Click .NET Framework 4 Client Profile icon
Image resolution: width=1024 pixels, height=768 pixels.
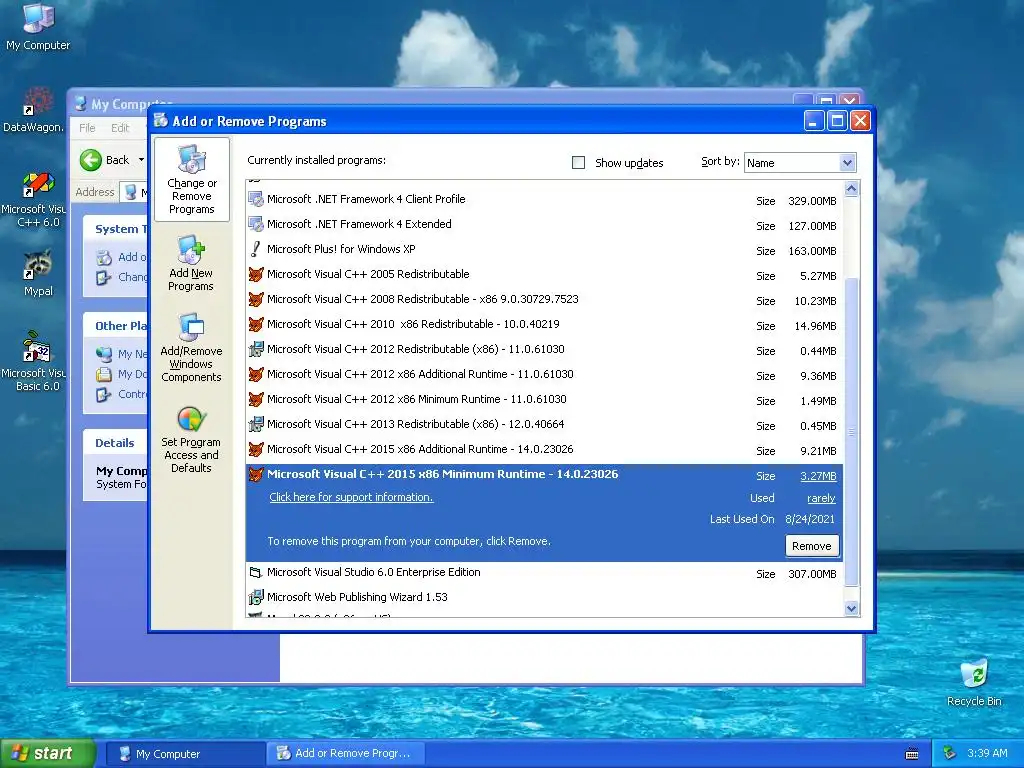pyautogui.click(x=256, y=199)
